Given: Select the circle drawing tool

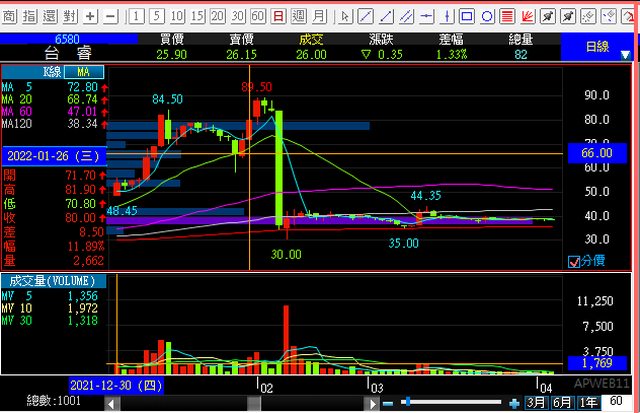Looking at the screenshot, I should 486,17.
